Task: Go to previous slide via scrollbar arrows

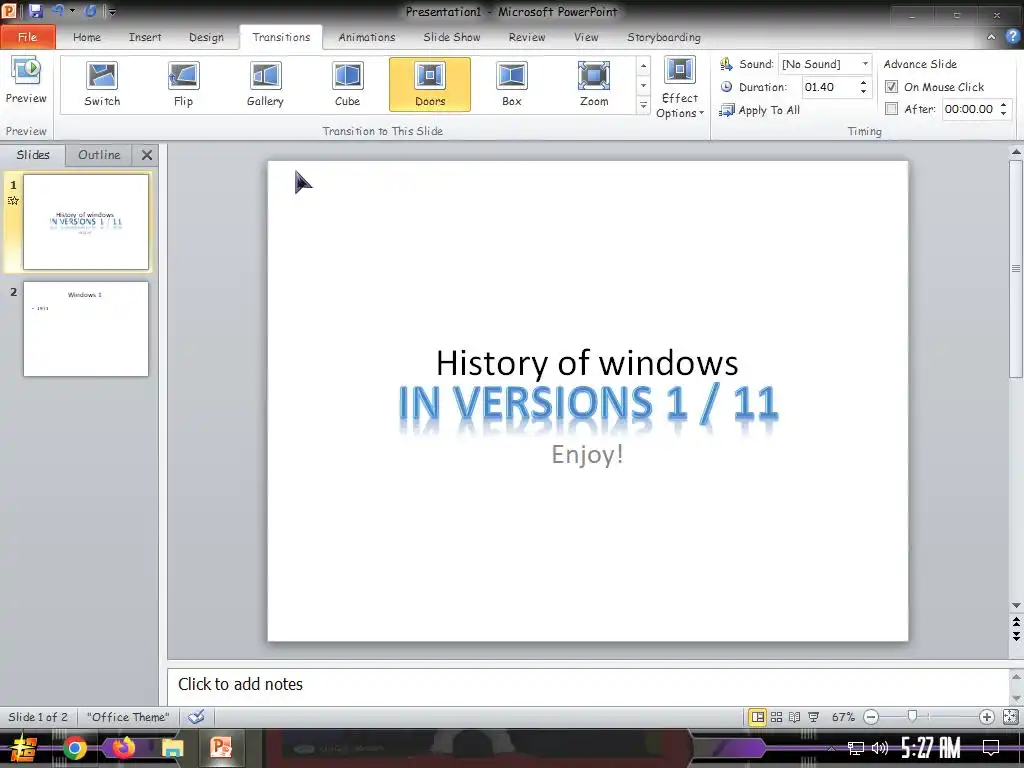Action: [1016, 620]
